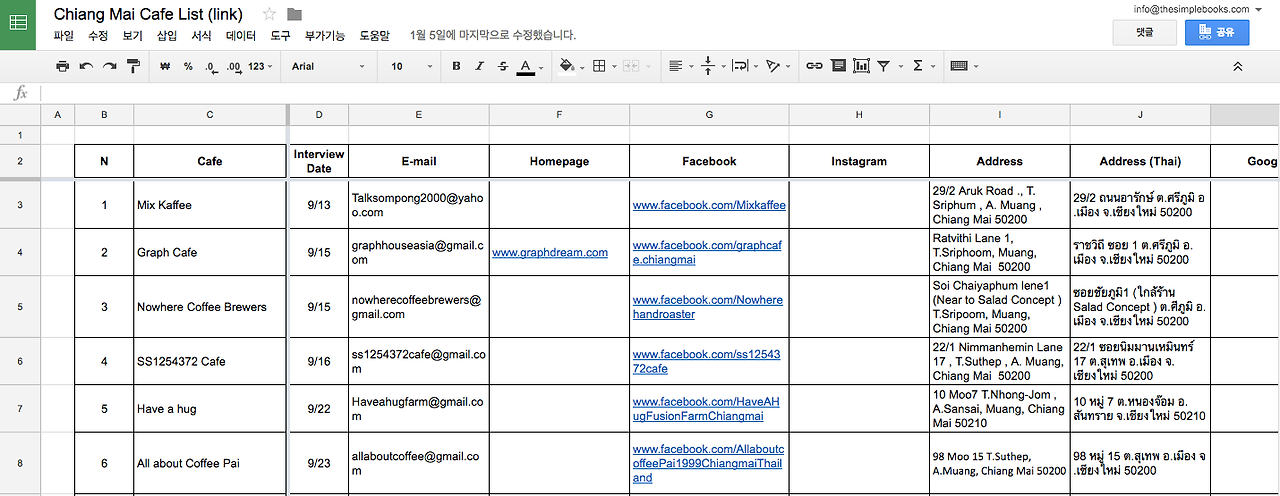
Task: Open www.facebook.com/Mixkaffee link
Action: pos(709,205)
